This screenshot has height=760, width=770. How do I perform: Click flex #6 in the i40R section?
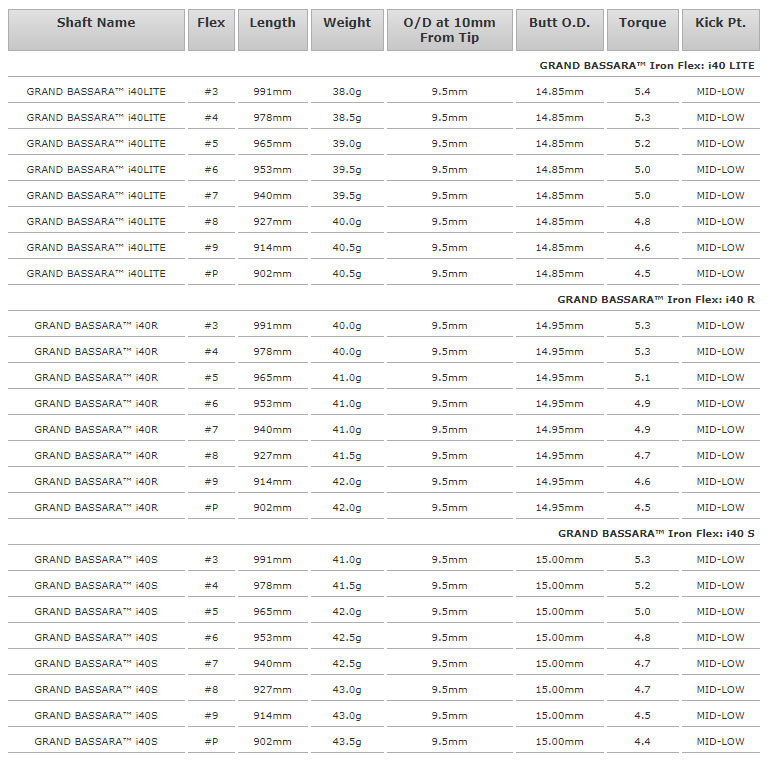[x=211, y=404]
